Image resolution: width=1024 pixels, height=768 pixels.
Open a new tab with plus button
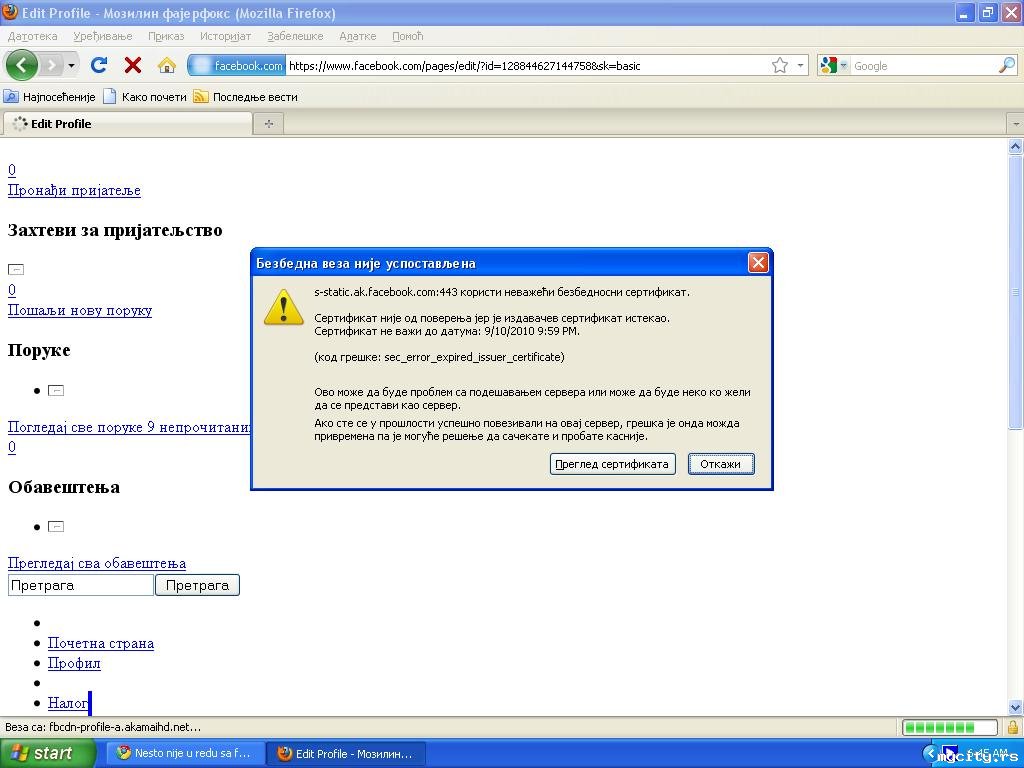point(268,123)
